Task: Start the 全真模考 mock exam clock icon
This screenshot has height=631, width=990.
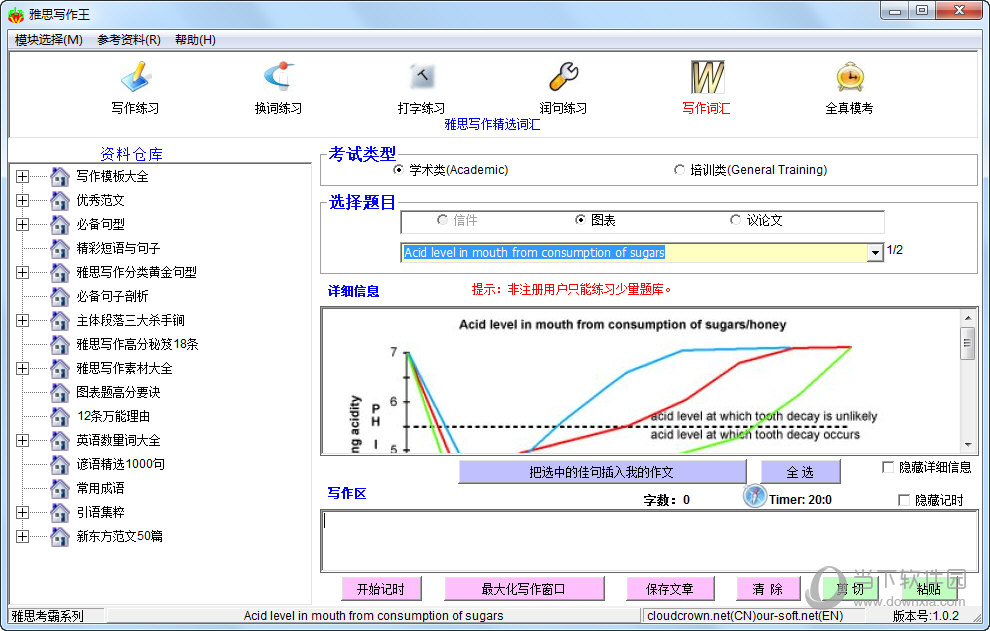Action: click(x=849, y=78)
